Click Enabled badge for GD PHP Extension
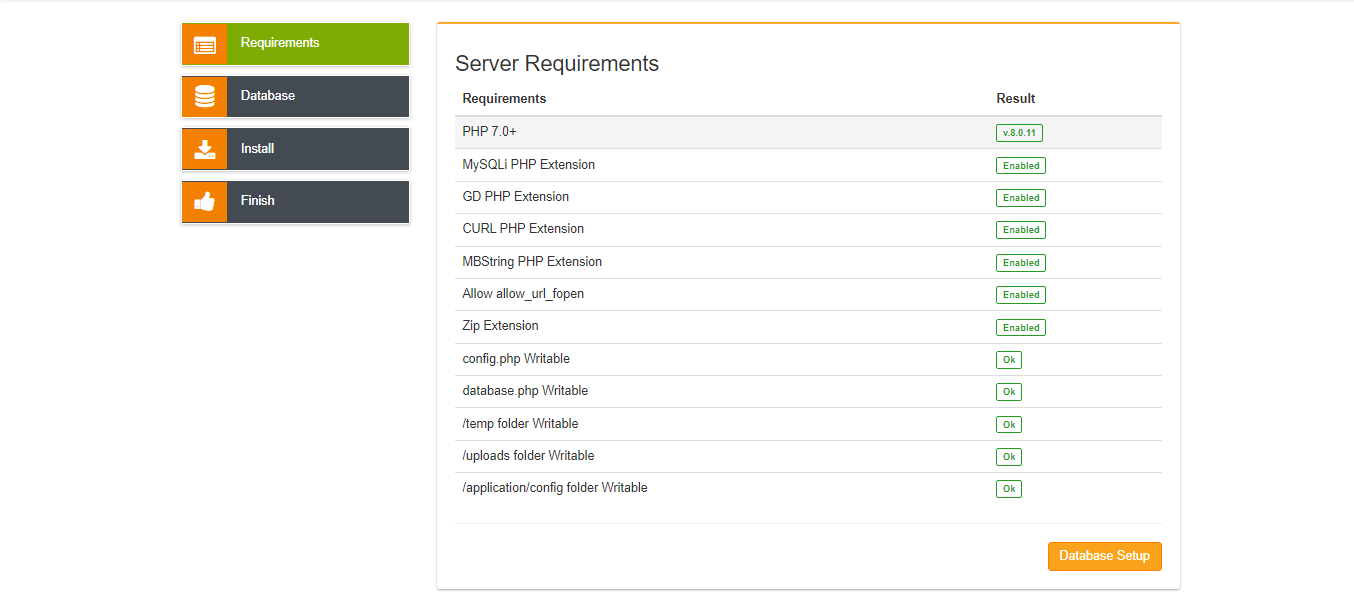The height and width of the screenshot is (616, 1354). [x=1020, y=198]
